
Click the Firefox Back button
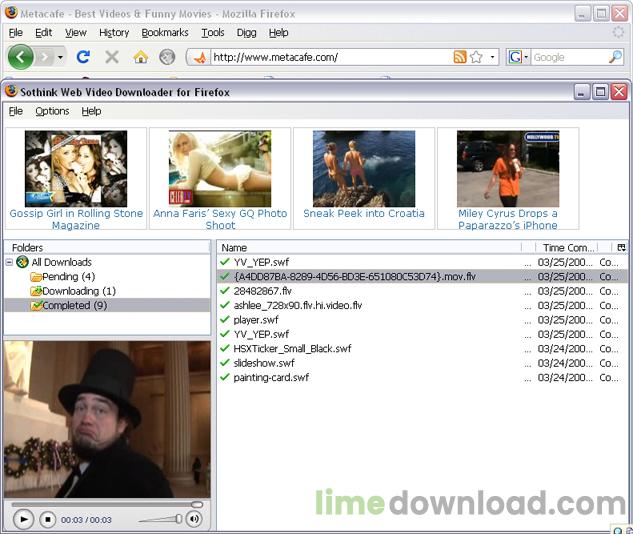[20, 57]
